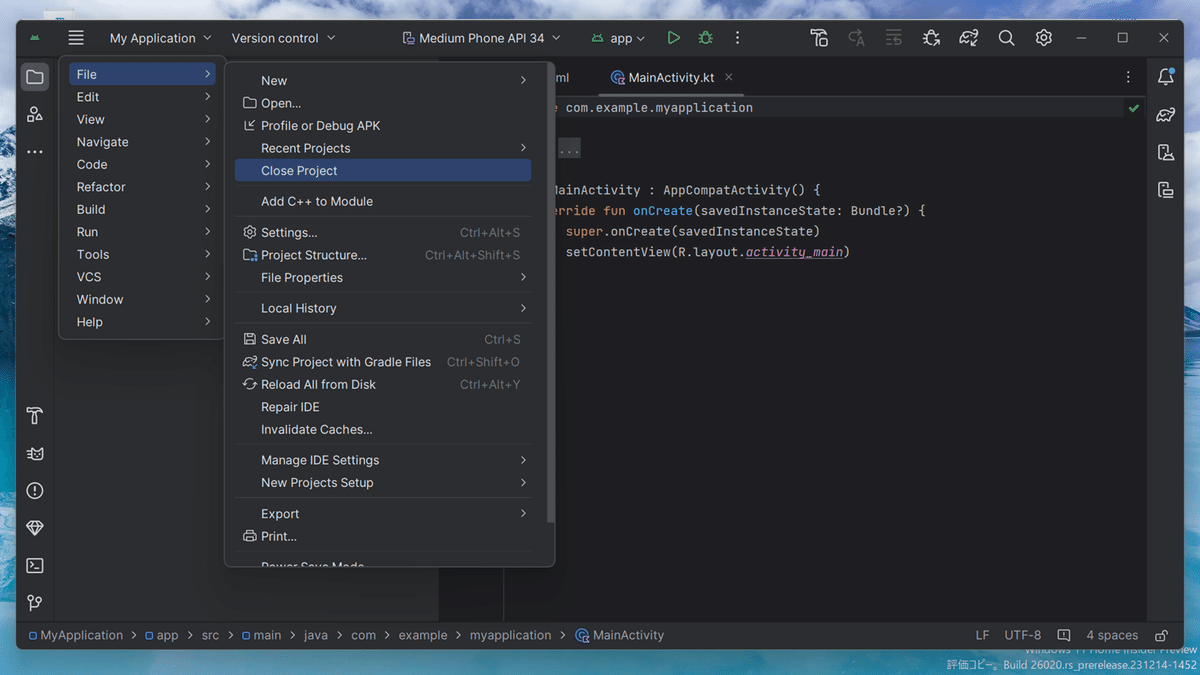The image size is (1200, 675).
Task: Select Profile or Debug APK entry
Action: [x=383, y=126]
